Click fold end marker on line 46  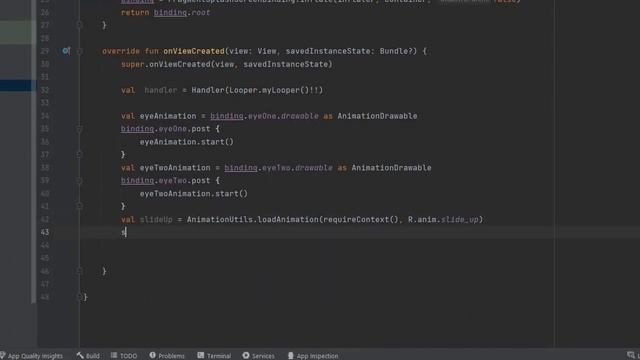click(80, 271)
